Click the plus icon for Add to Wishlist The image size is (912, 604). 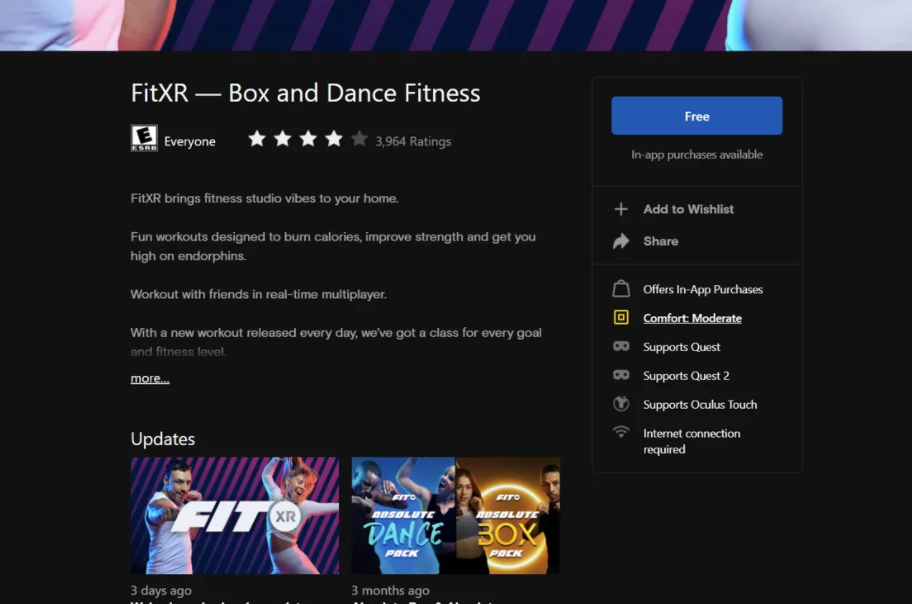point(621,209)
